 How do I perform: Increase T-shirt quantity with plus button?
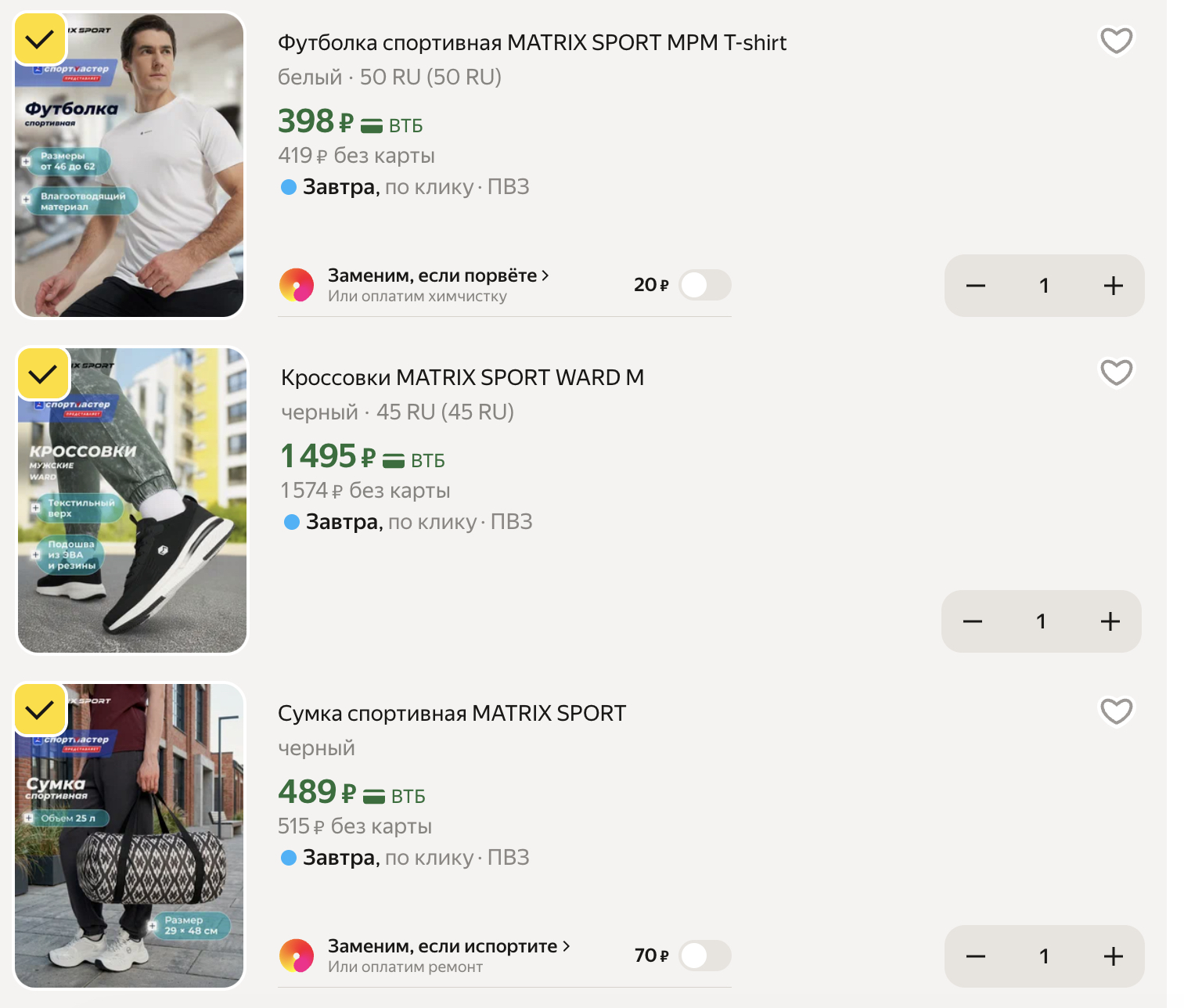tap(1113, 286)
